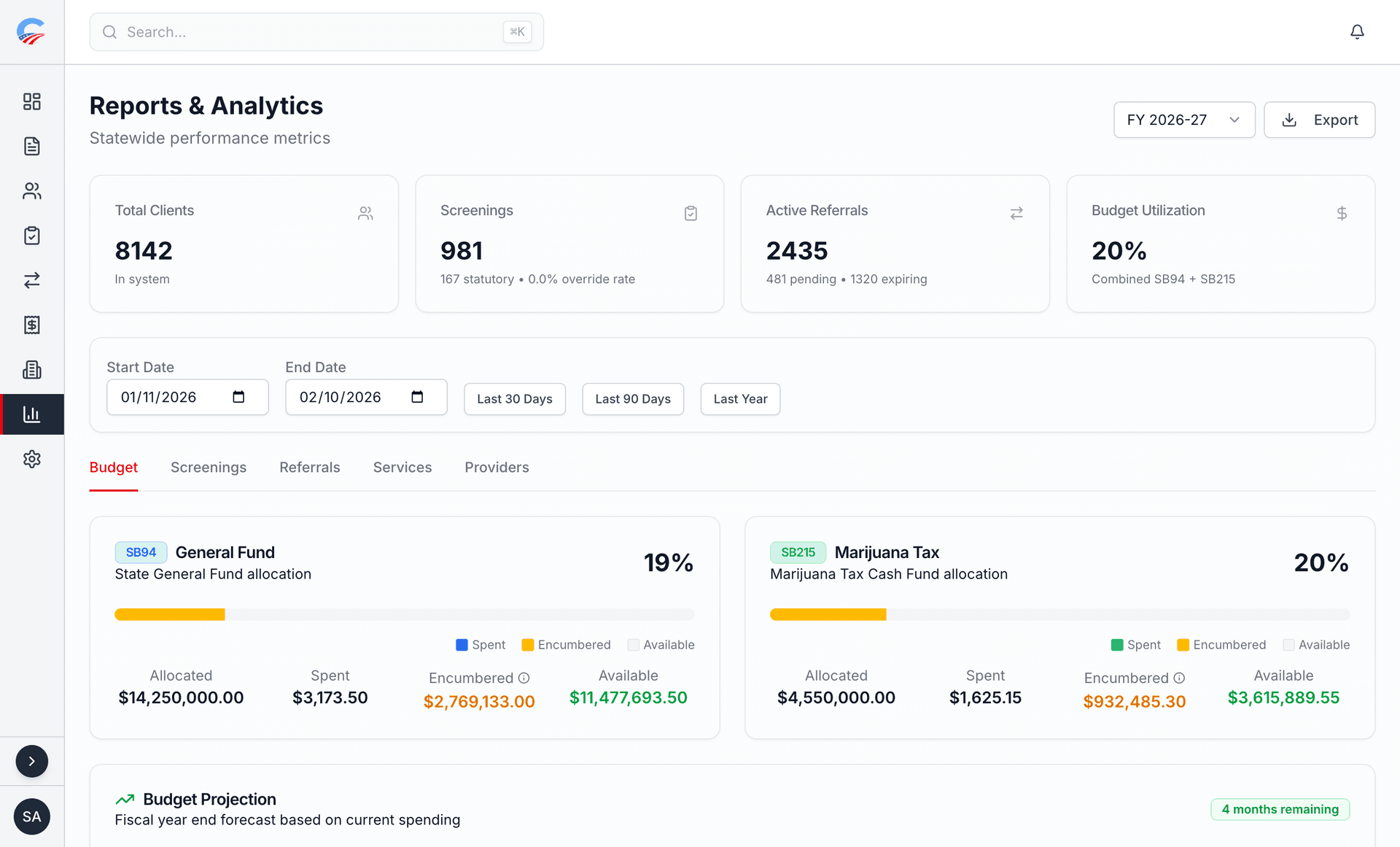Open the providers building icon in sidebar
Image resolution: width=1400 pixels, height=847 pixels.
[x=31, y=370]
